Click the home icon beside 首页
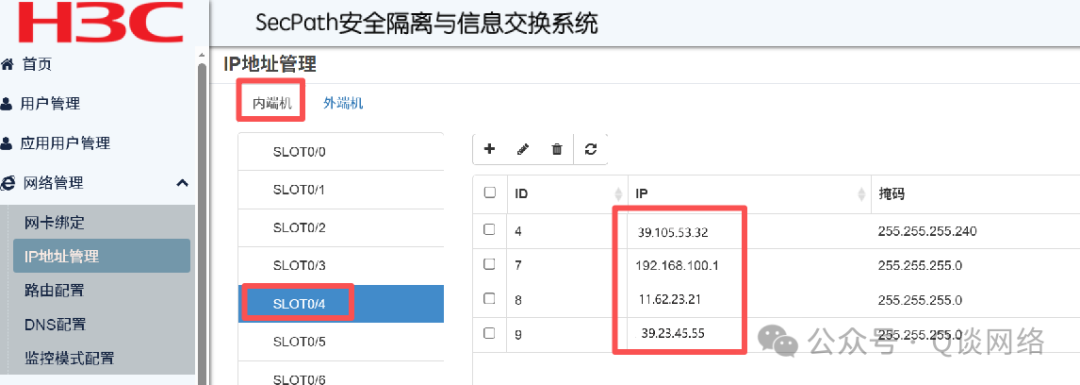 [x=8, y=65]
